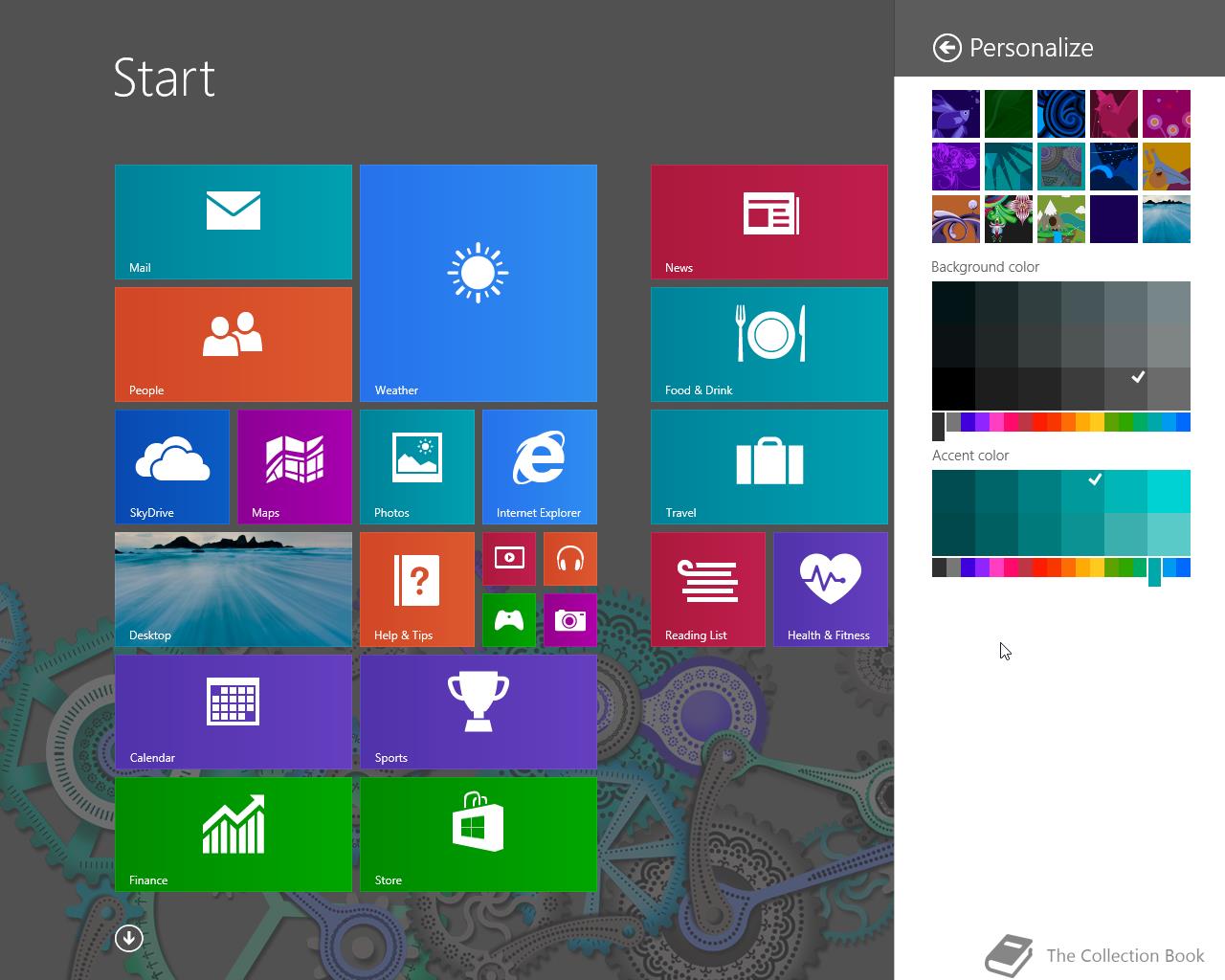Open the Maps tile
Image resolution: width=1225 pixels, height=980 pixels.
pos(295,467)
